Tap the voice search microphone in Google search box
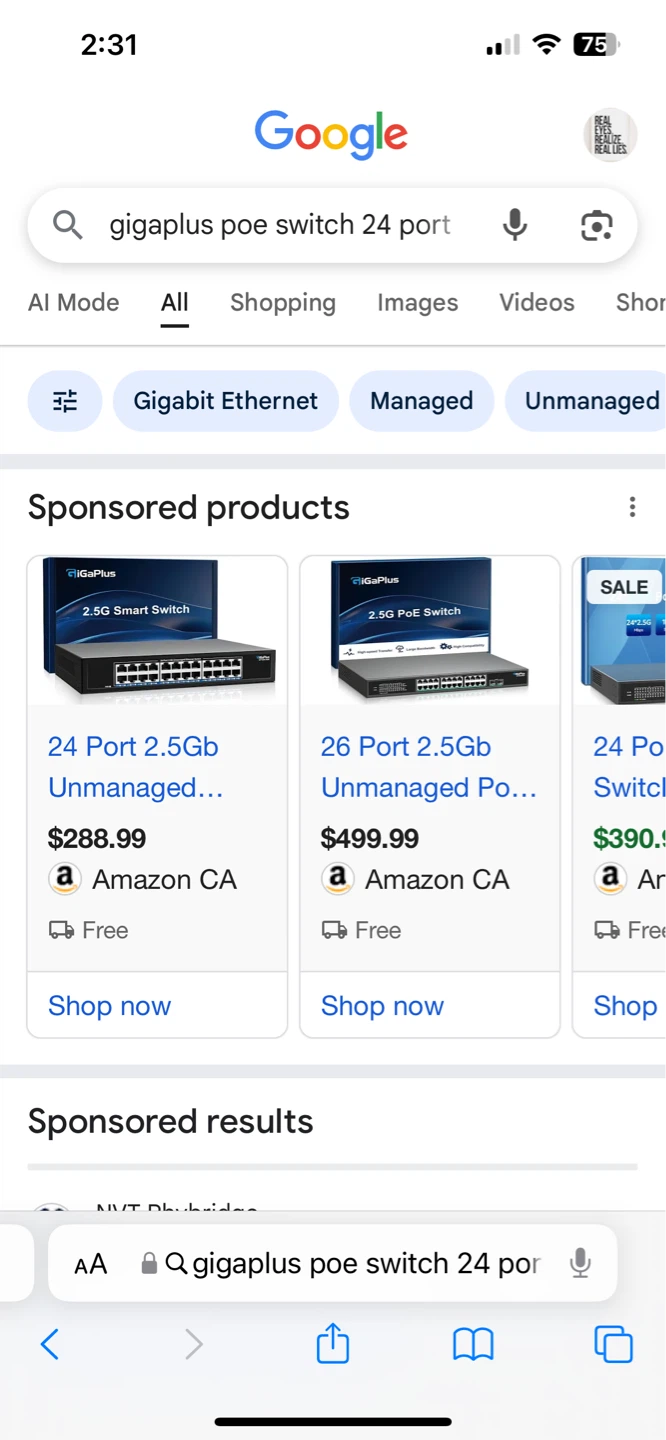The image size is (666, 1440). click(x=514, y=225)
